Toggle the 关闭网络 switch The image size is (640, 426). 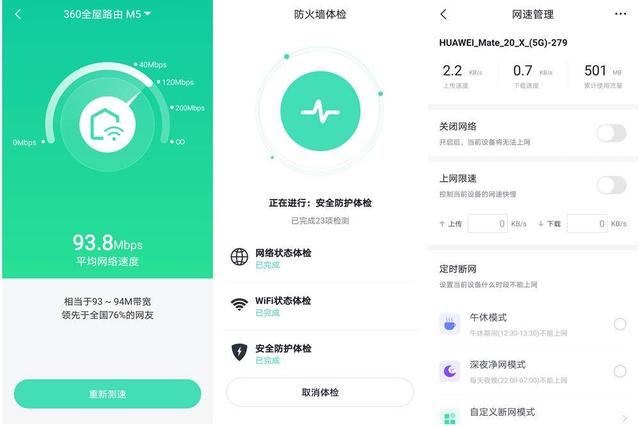[611, 133]
